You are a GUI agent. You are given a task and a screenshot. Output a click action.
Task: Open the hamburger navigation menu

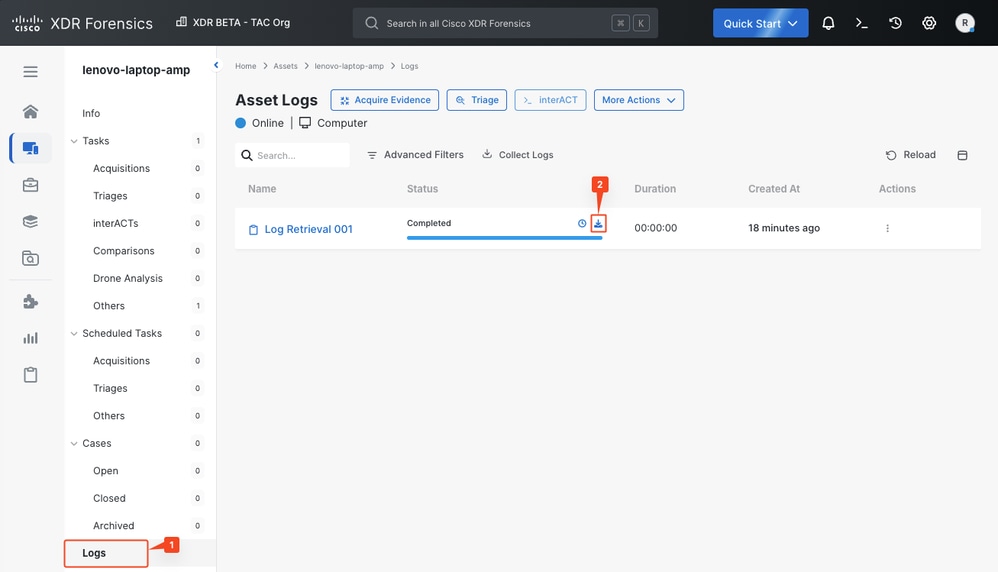tap(30, 72)
